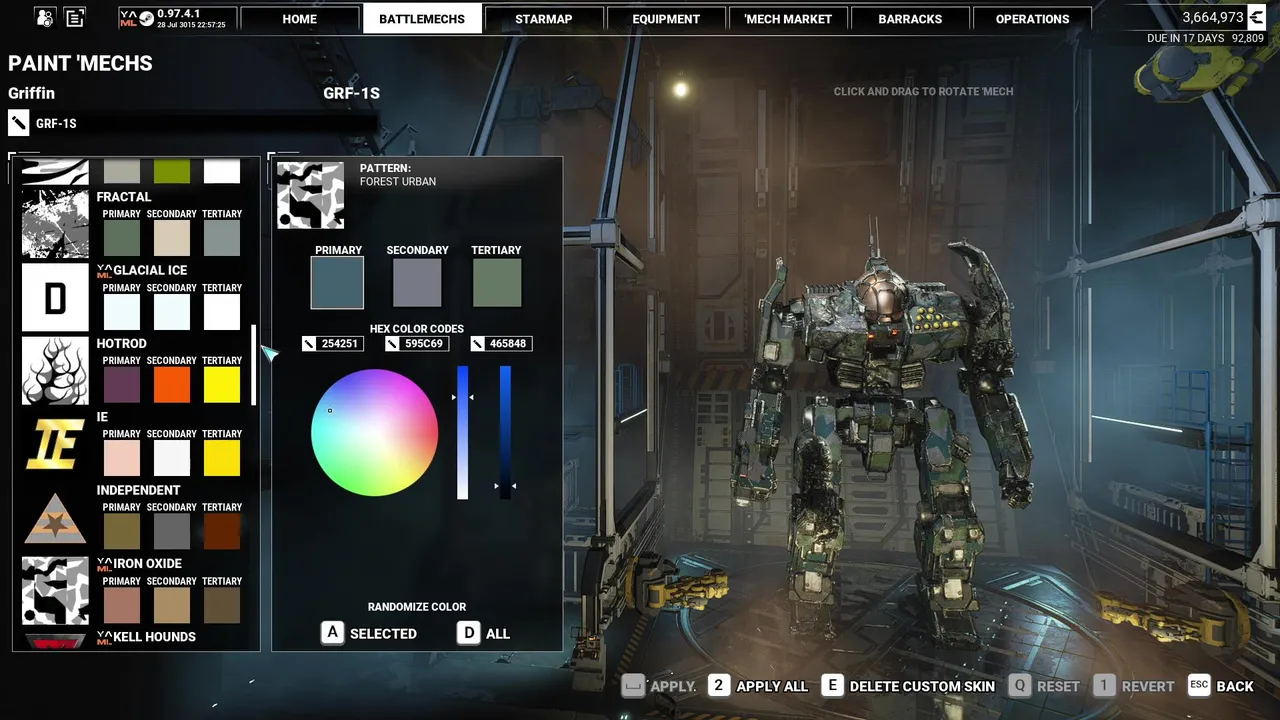The height and width of the screenshot is (720, 1280).
Task: Select the Iron Oxide camo pattern thumbnail
Action: (55, 590)
